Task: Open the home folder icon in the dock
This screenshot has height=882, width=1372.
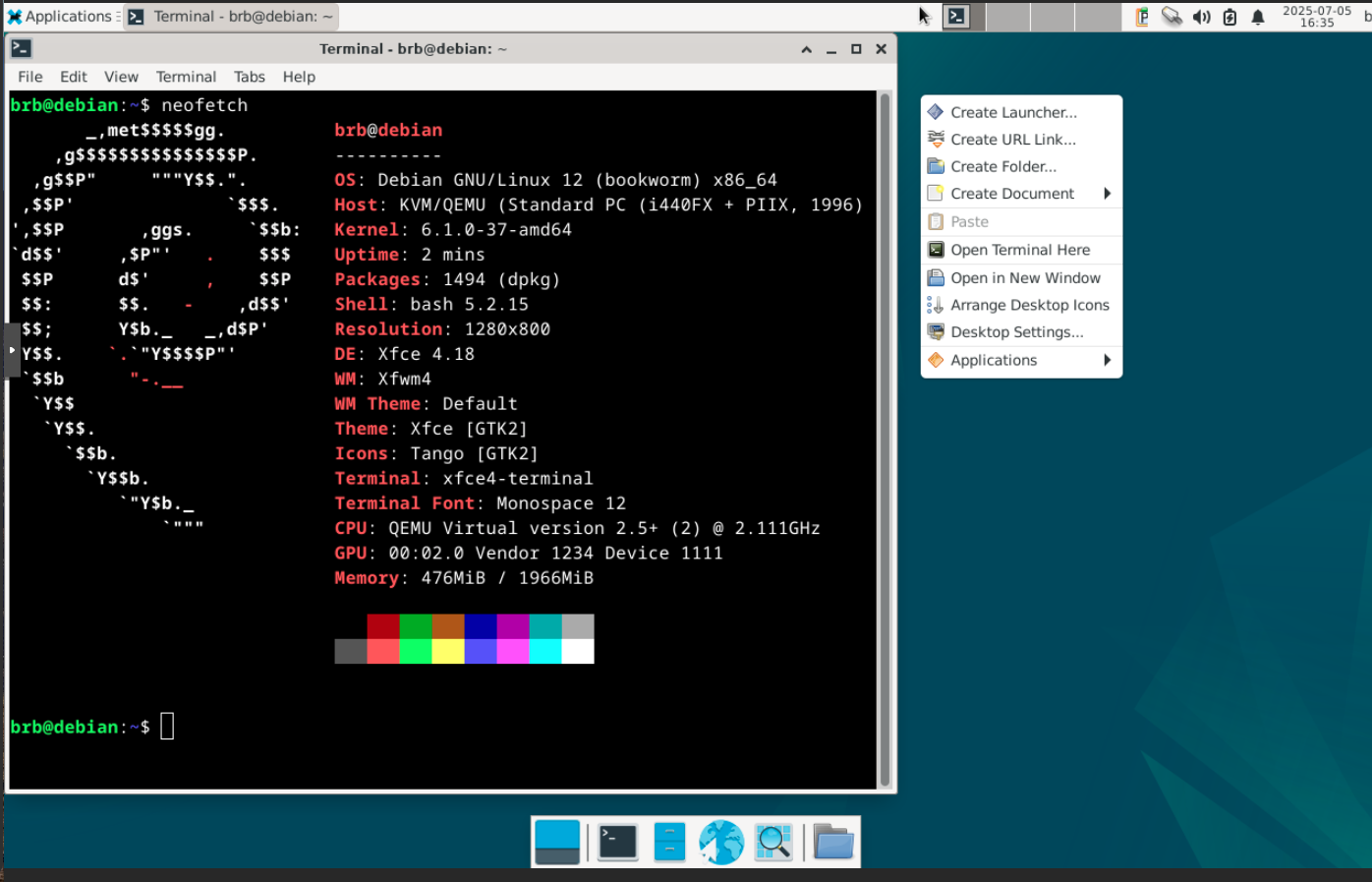Action: [x=833, y=842]
